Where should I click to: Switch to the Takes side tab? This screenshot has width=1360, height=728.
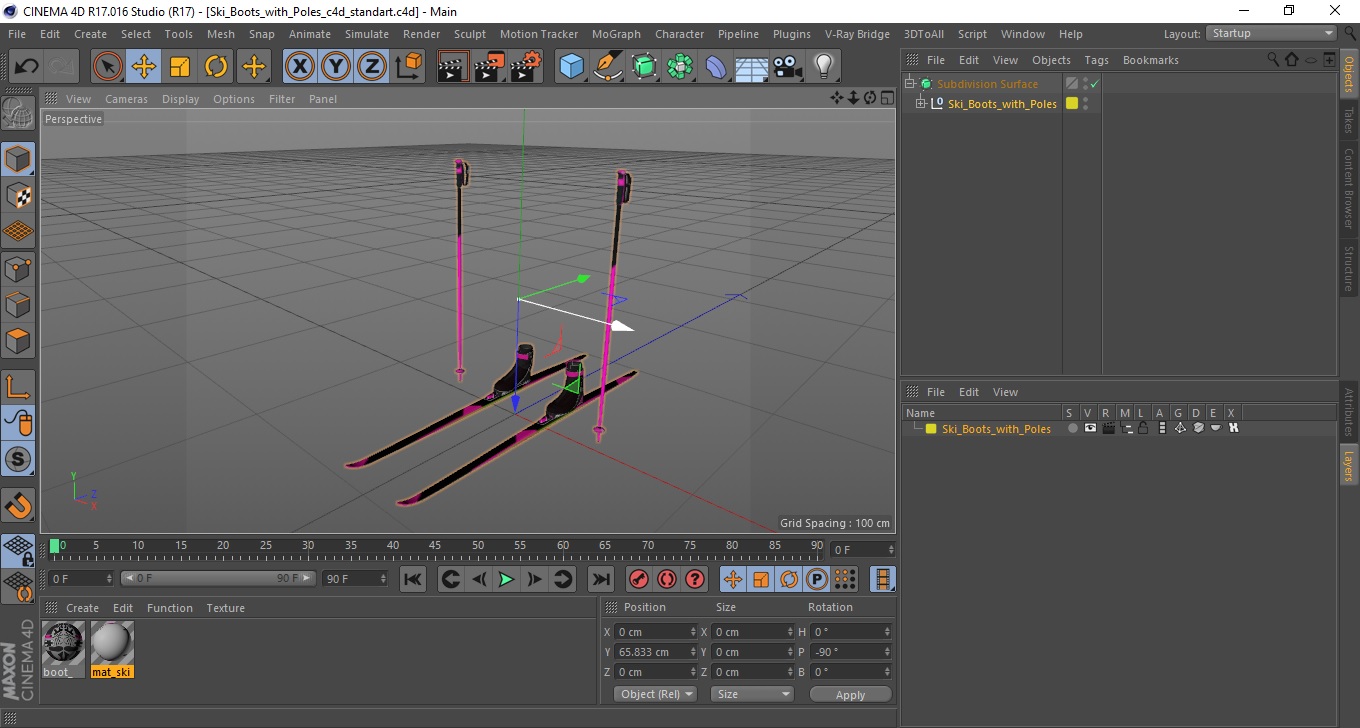pos(1349,121)
